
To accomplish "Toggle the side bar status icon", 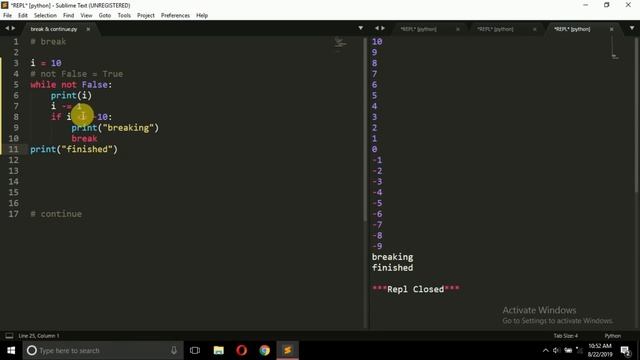I will 9,336.
